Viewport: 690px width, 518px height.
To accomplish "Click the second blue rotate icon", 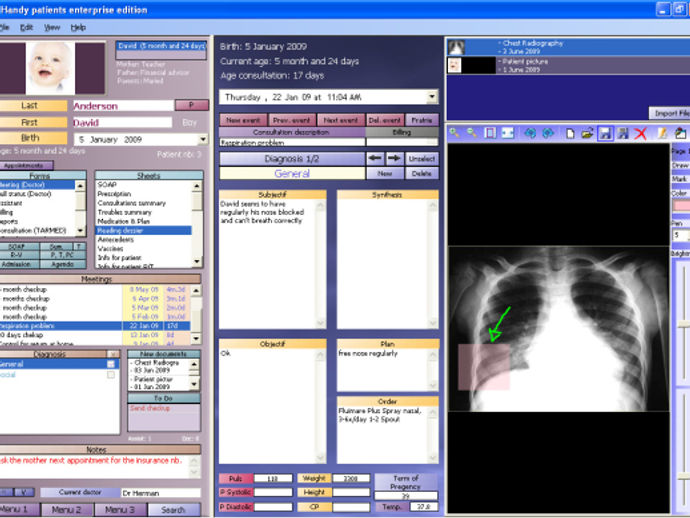I will [x=548, y=133].
